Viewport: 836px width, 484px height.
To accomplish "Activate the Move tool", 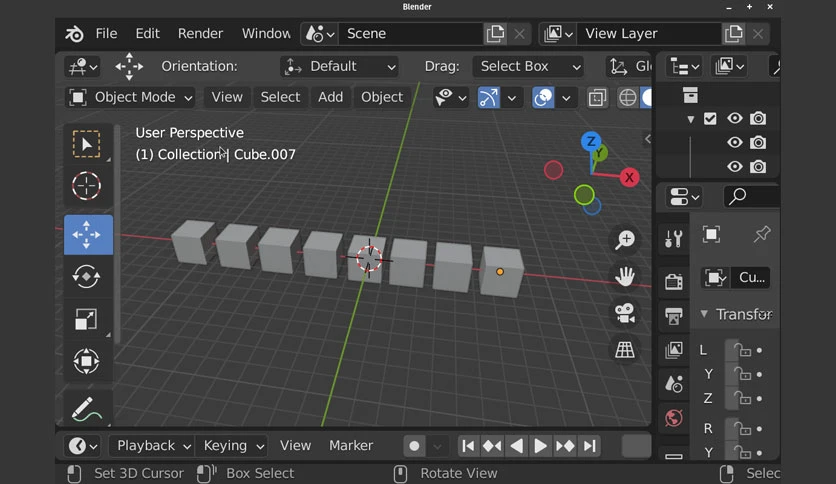I will [88, 235].
